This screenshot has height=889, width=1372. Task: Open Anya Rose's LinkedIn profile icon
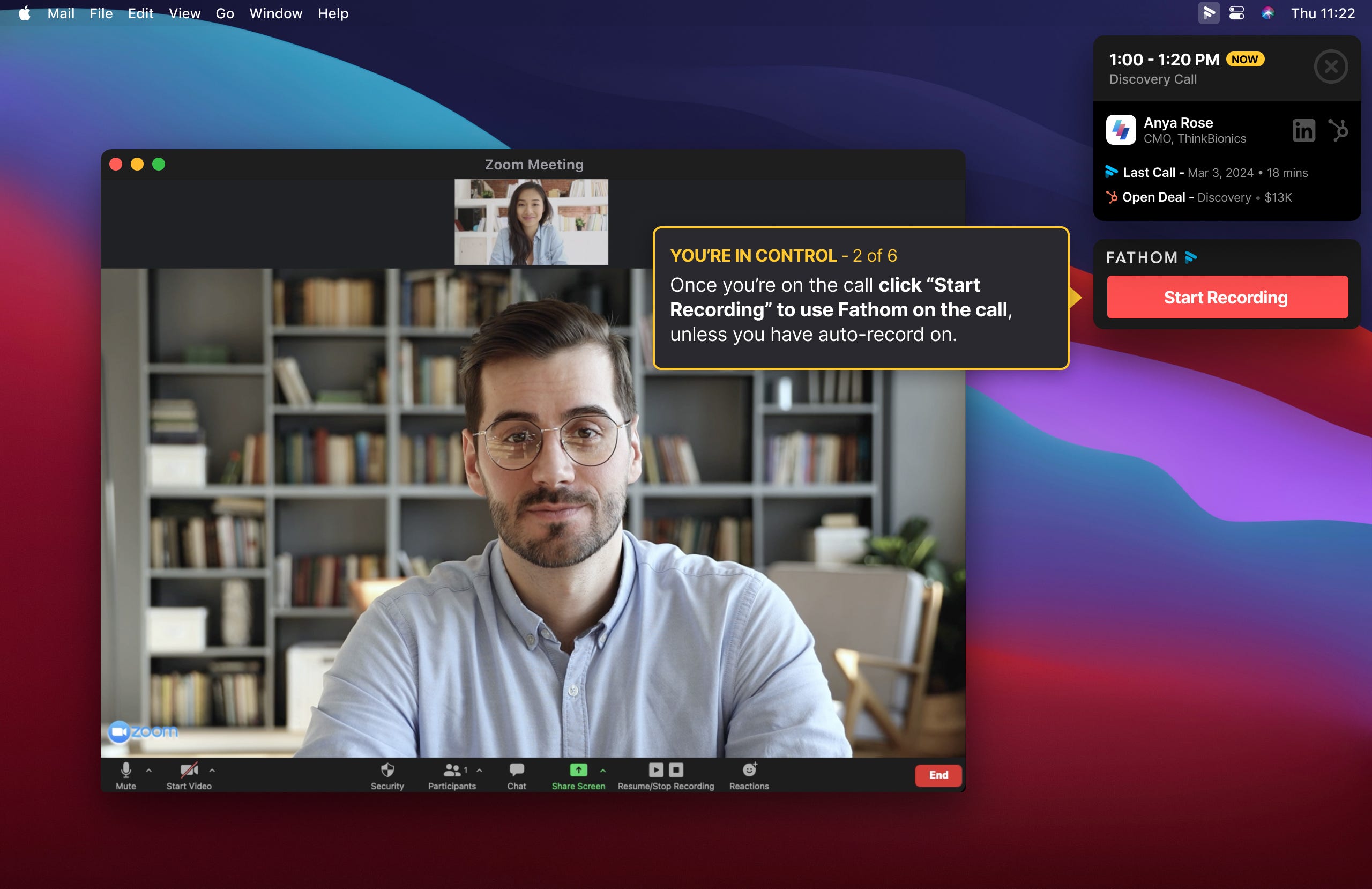tap(1303, 130)
